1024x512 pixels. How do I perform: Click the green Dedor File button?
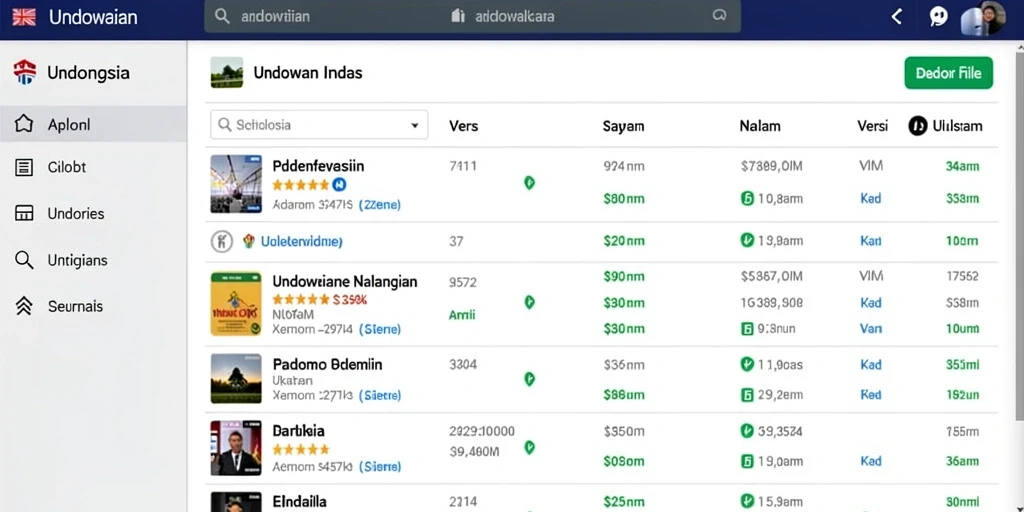click(x=948, y=73)
